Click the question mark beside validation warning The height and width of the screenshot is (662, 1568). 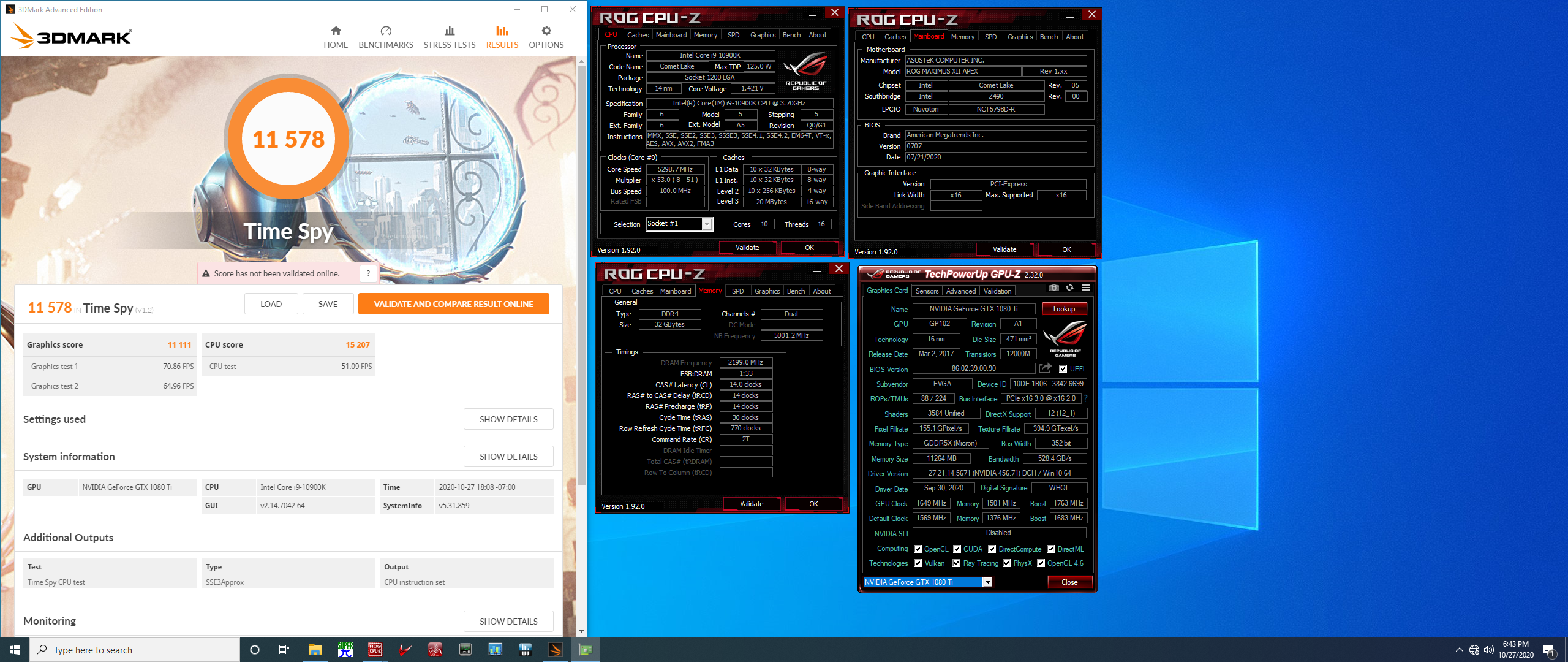pyautogui.click(x=368, y=273)
